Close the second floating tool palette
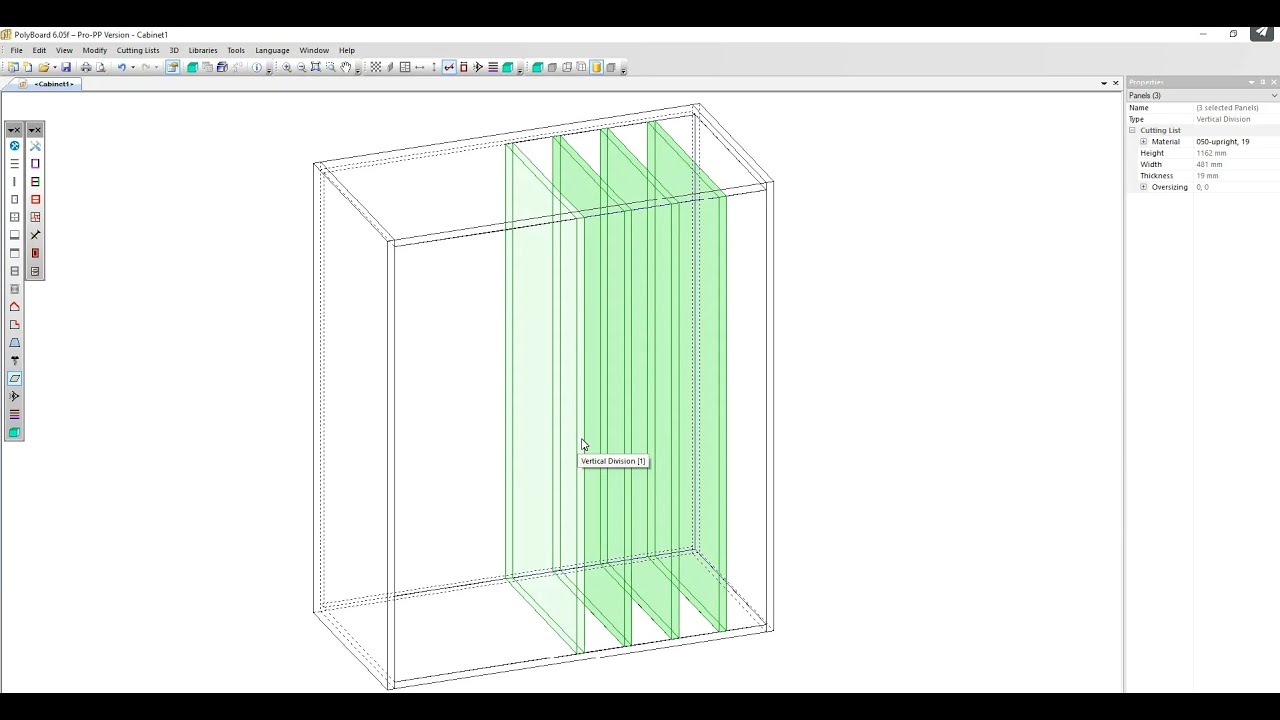This screenshot has width=1280, height=720. click(39, 130)
